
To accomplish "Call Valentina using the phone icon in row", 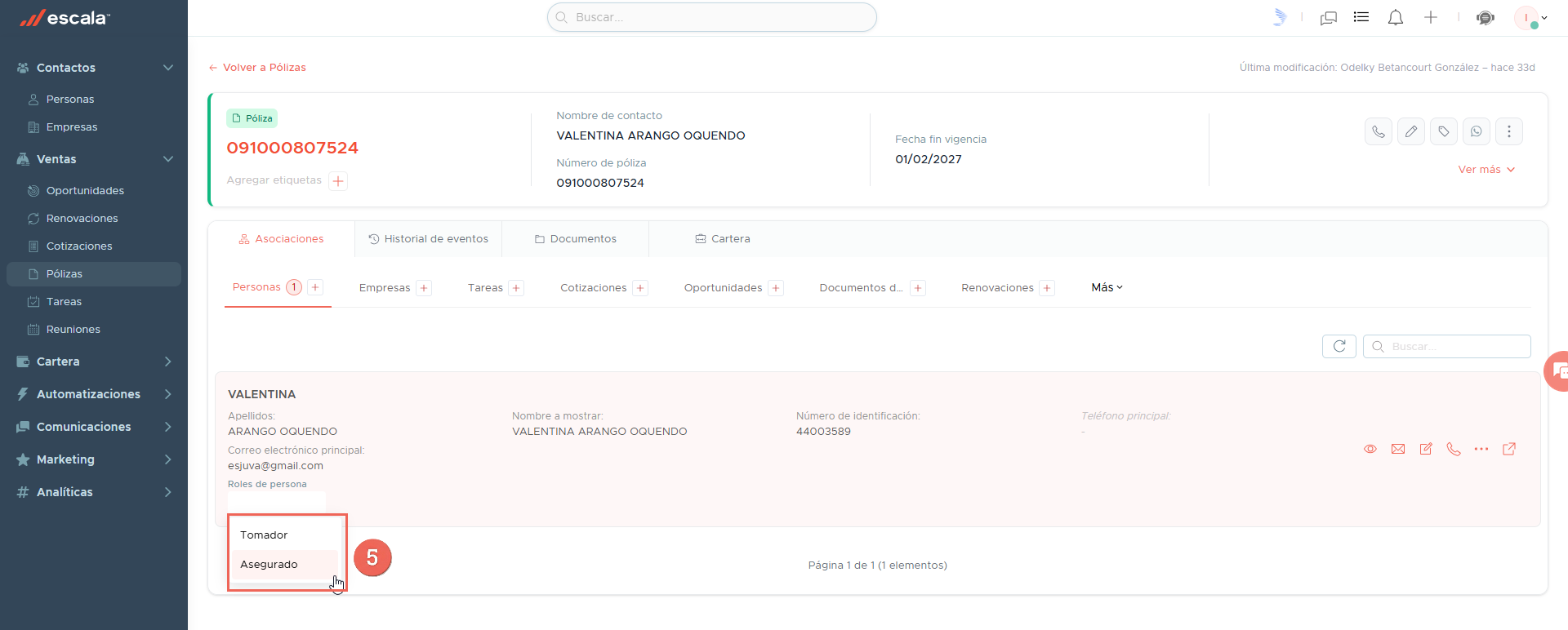I will pos(1454,449).
